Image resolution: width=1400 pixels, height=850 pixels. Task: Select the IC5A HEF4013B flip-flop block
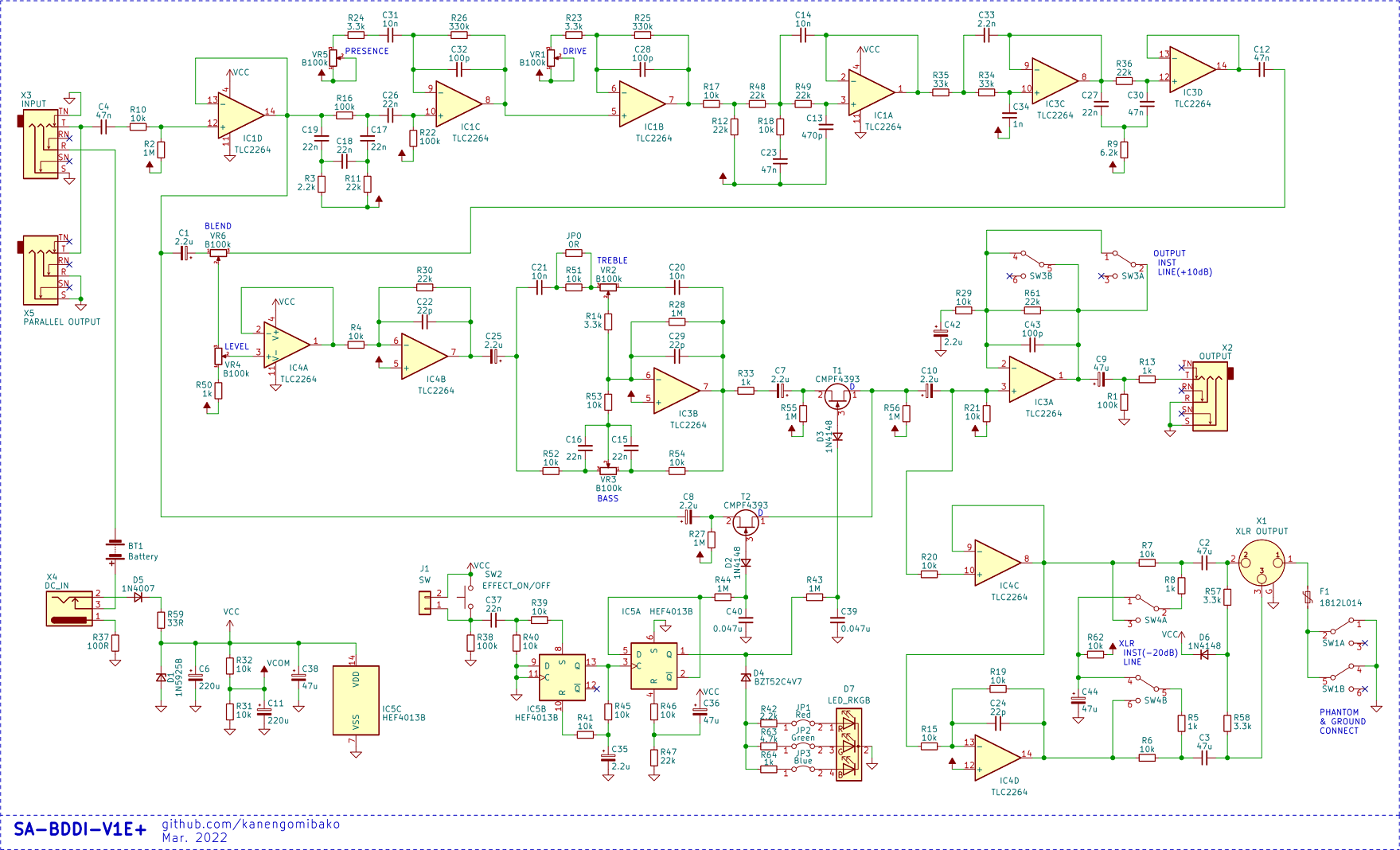(654, 665)
